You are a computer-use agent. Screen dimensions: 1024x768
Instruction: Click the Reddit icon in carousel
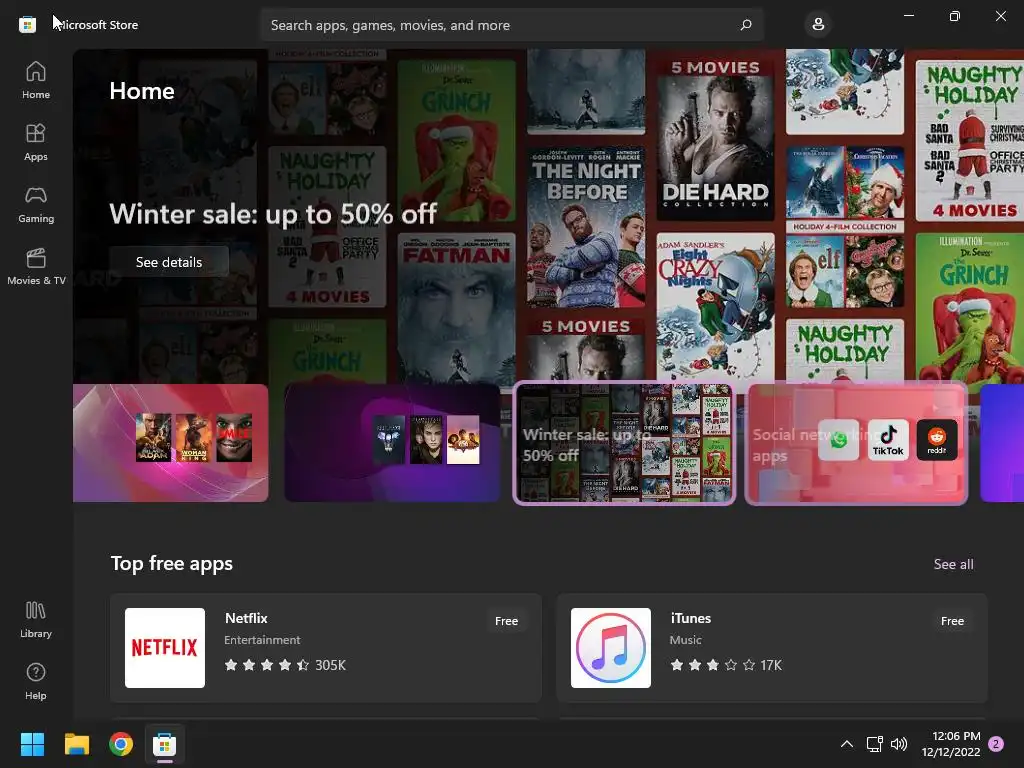point(937,440)
